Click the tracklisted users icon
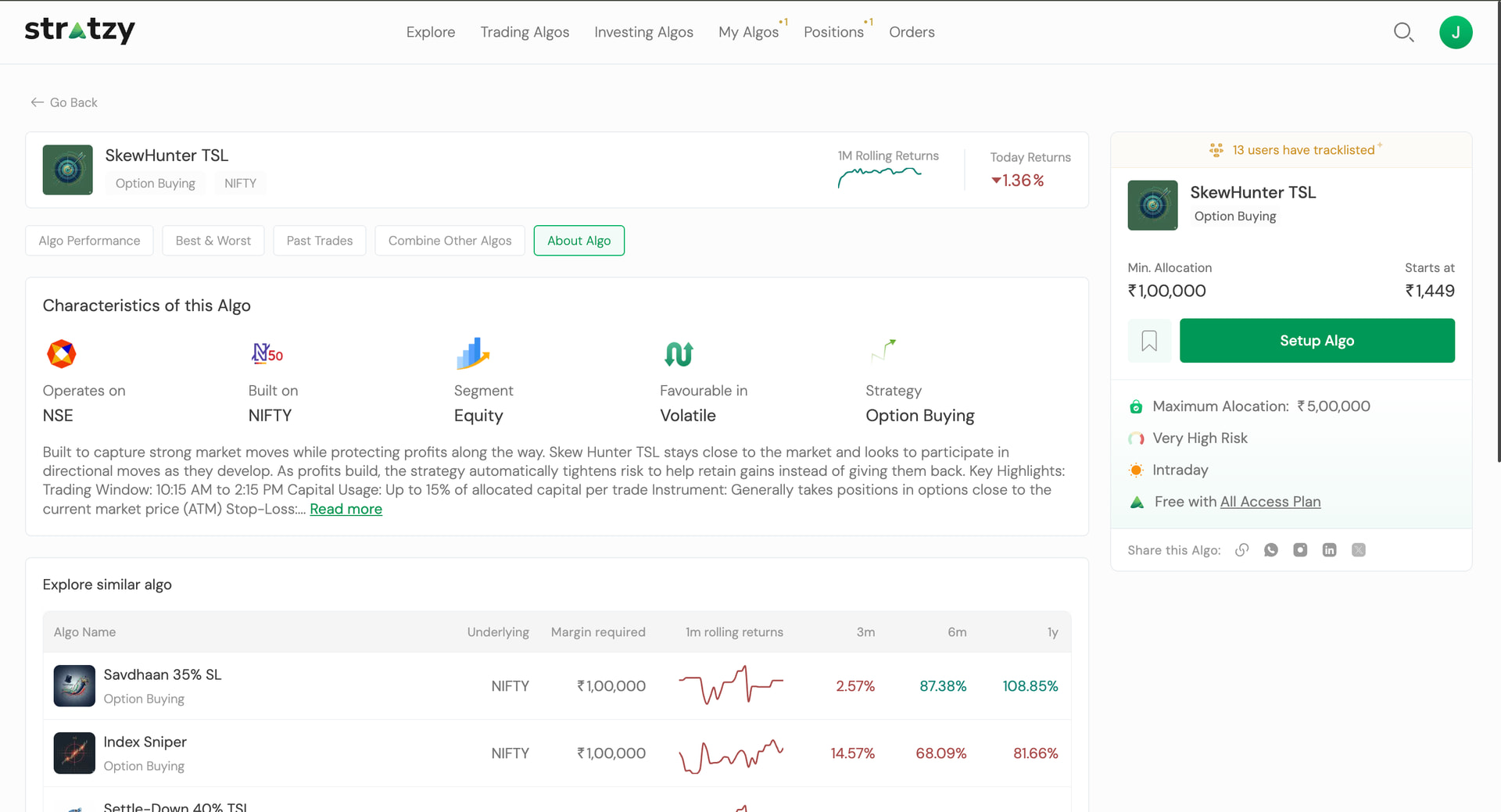 (1216, 150)
